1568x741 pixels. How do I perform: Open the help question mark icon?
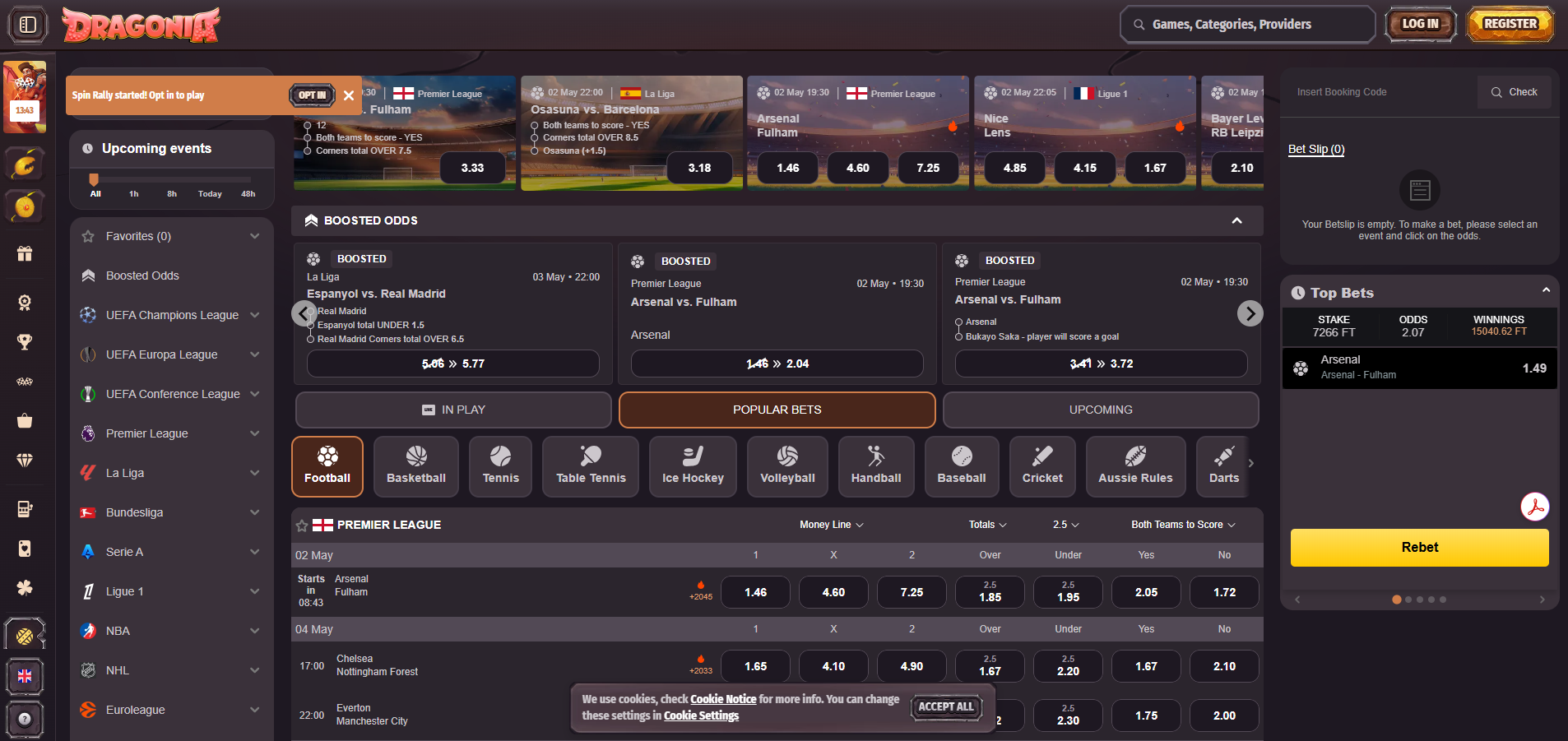point(25,719)
